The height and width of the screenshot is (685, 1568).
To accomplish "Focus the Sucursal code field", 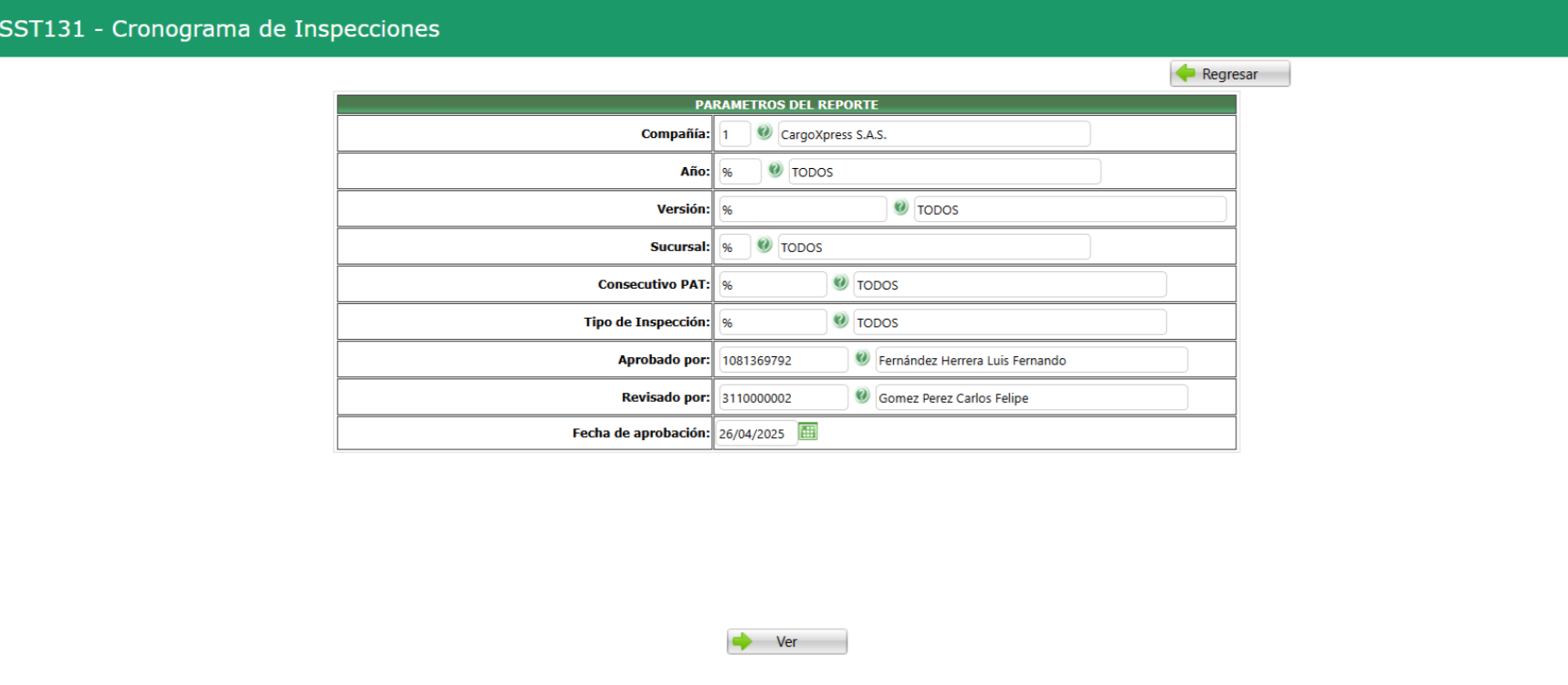I will (x=734, y=247).
